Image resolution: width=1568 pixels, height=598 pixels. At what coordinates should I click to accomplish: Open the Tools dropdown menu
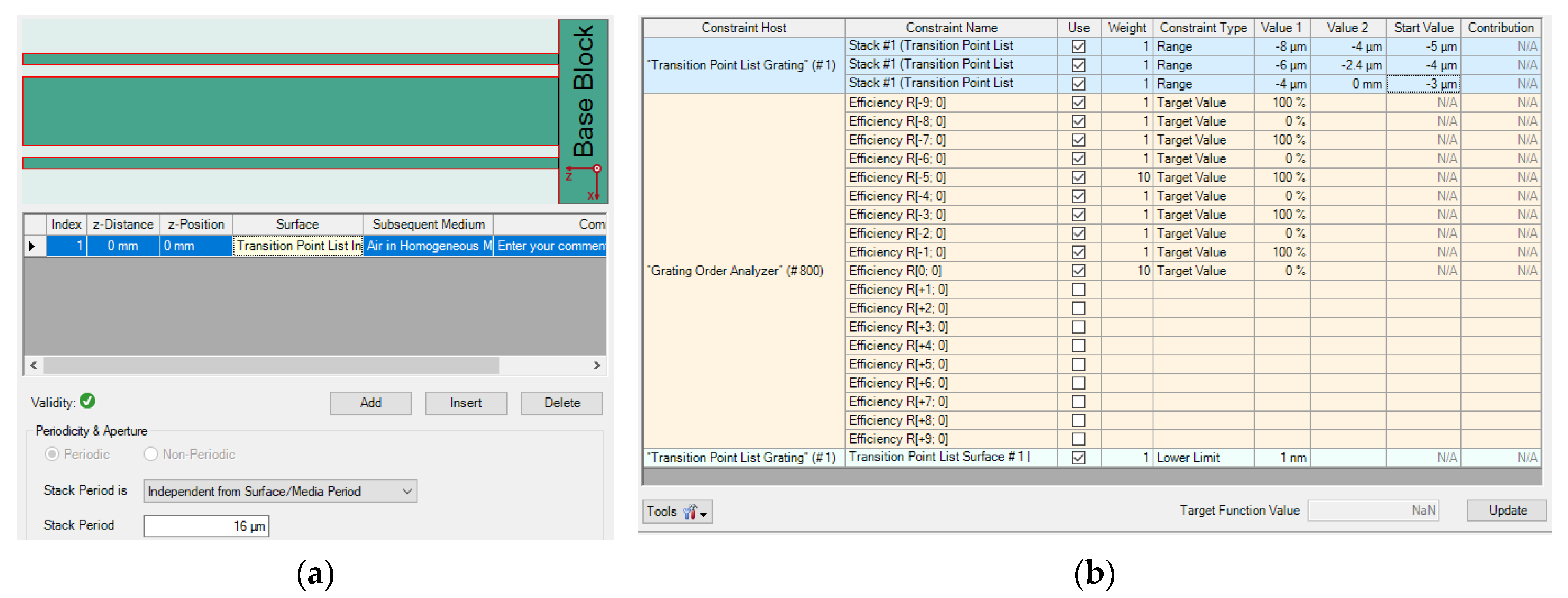677,511
